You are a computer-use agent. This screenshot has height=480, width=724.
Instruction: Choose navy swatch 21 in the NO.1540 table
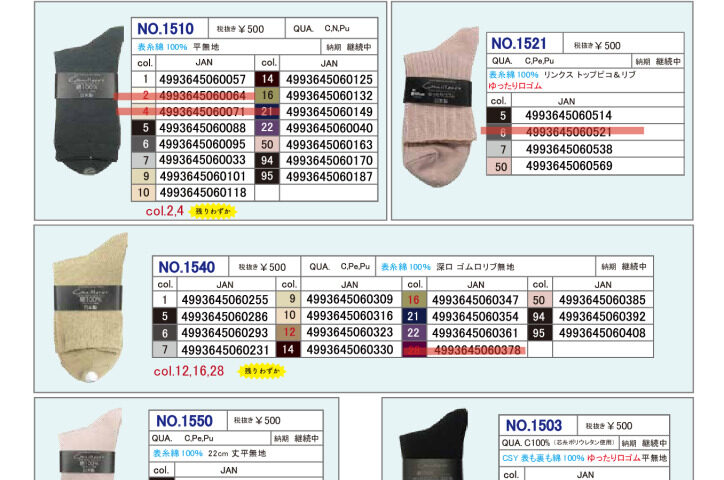413,316
